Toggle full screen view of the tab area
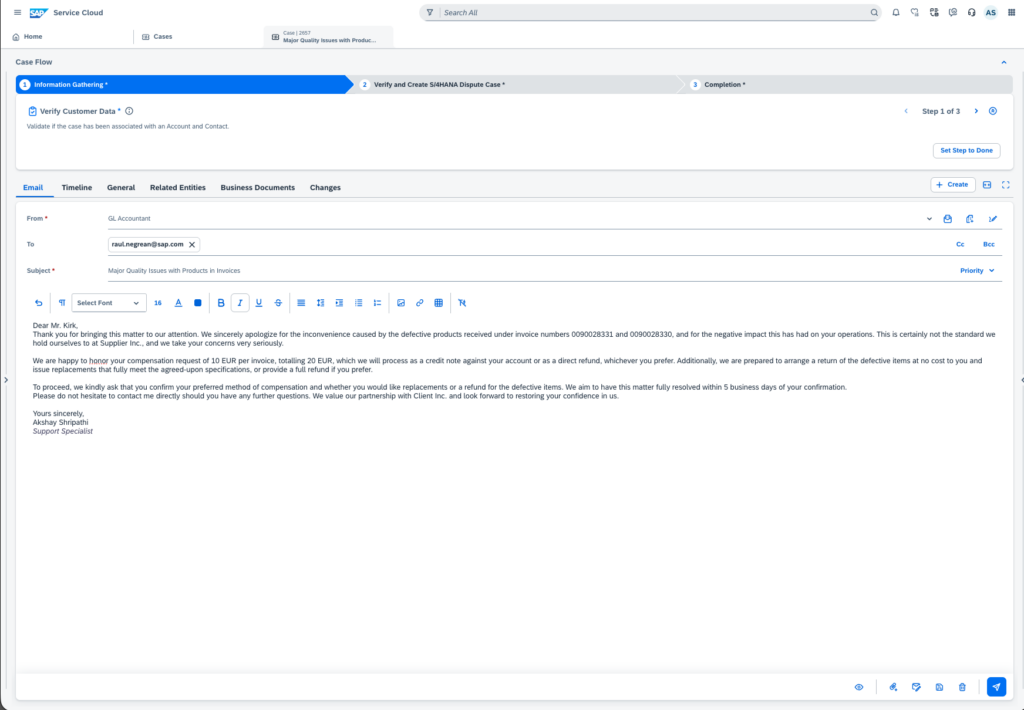1024x710 pixels. click(1006, 185)
